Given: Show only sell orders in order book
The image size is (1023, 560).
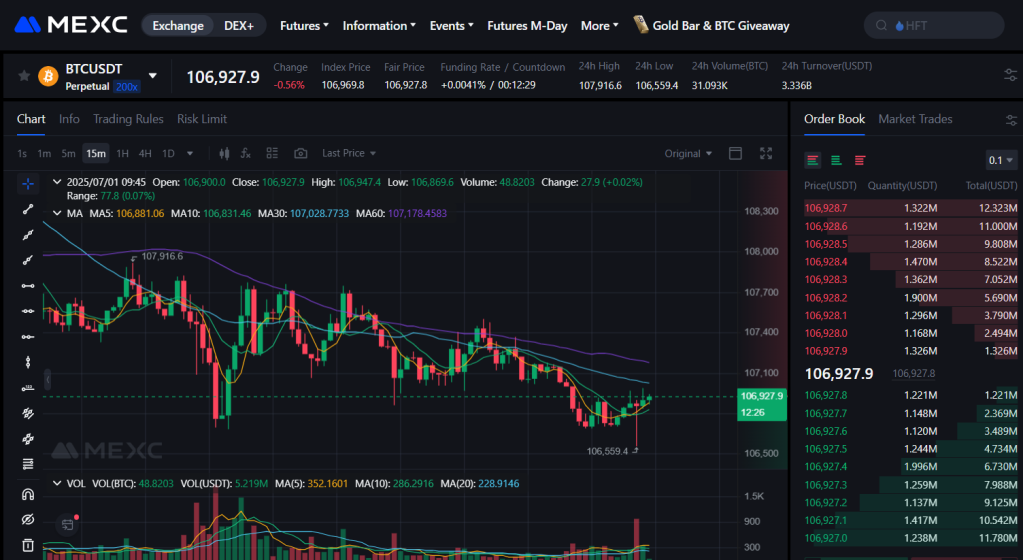Looking at the screenshot, I should pos(859,160).
